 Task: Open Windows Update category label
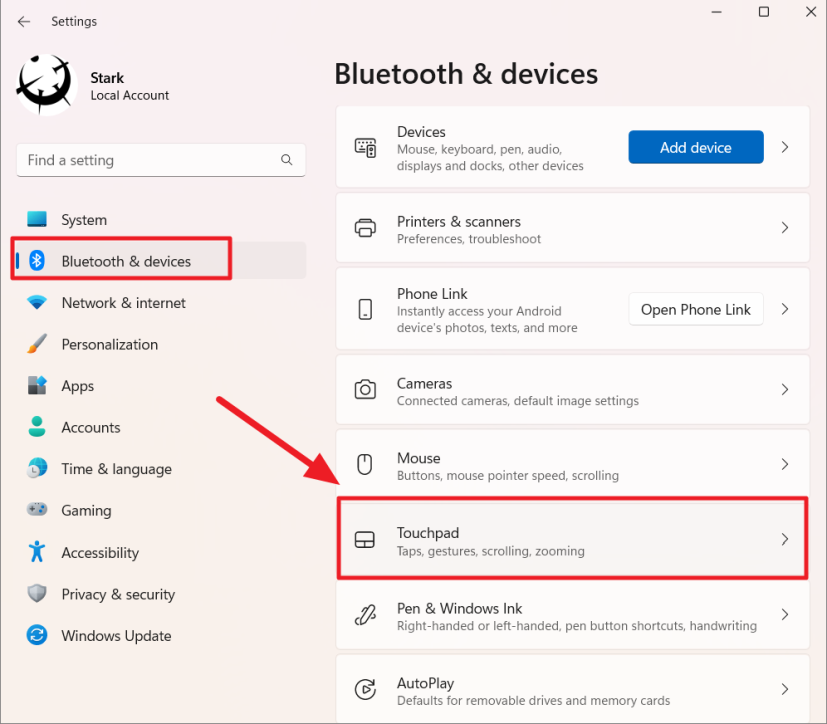tap(116, 636)
